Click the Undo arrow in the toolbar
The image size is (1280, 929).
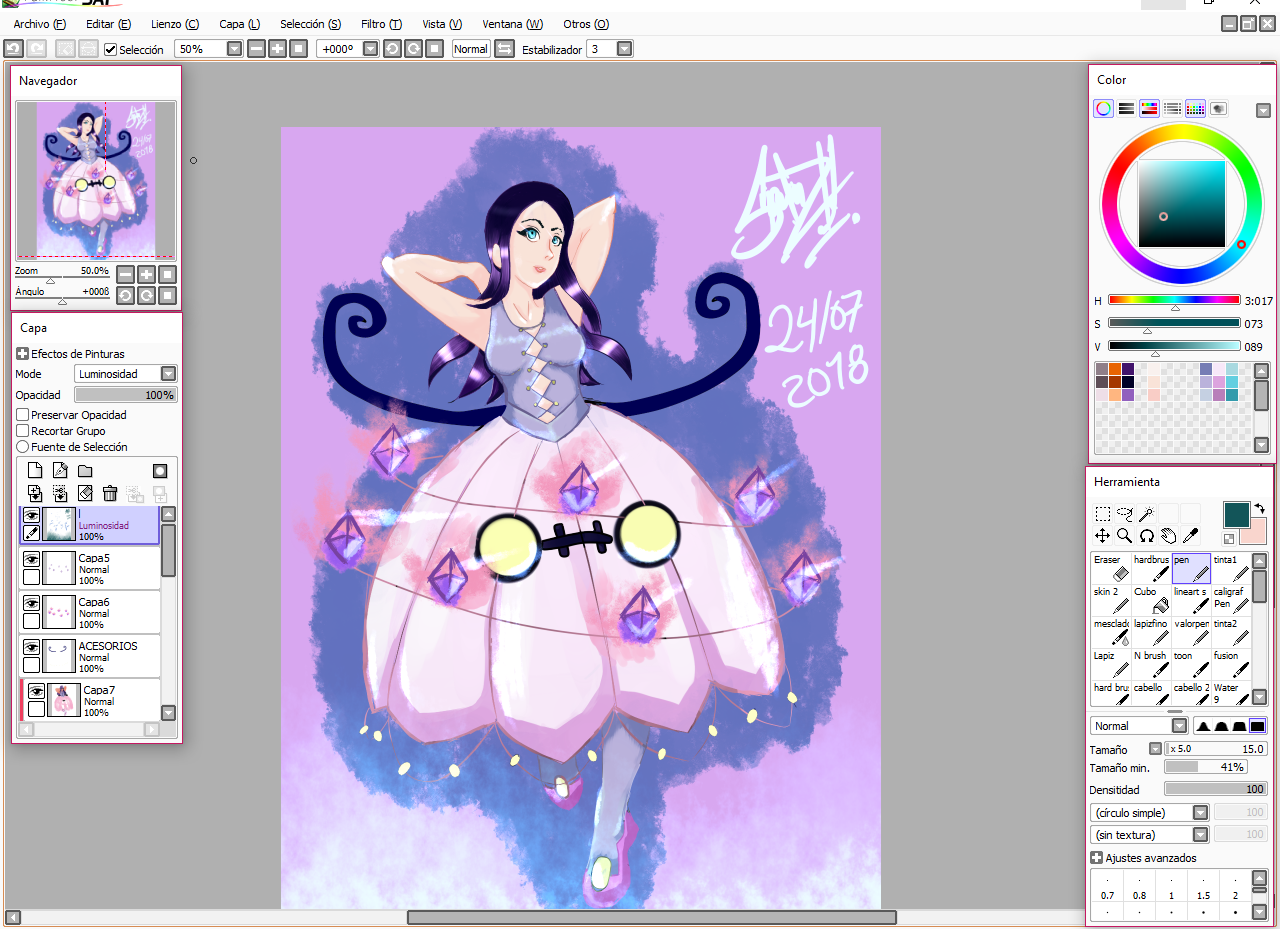click(x=13, y=48)
